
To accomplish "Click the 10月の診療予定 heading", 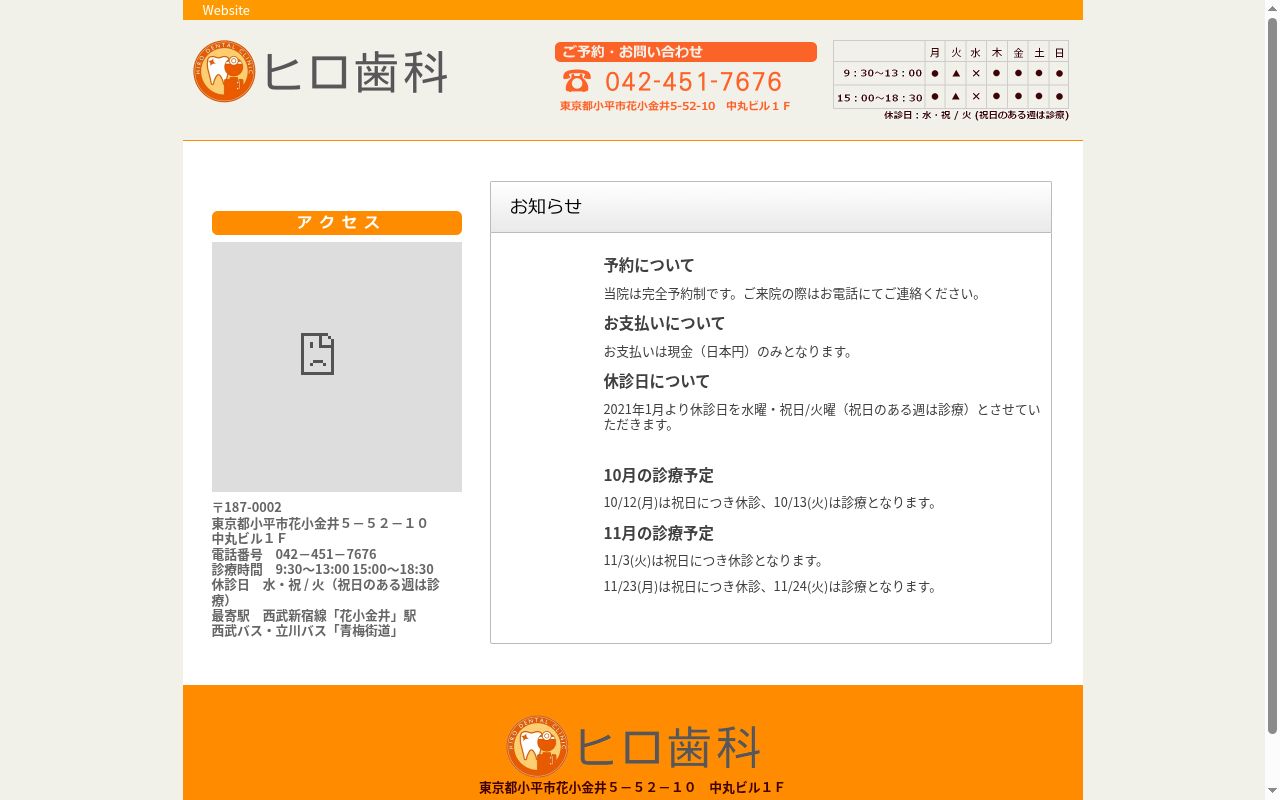I will [658, 476].
